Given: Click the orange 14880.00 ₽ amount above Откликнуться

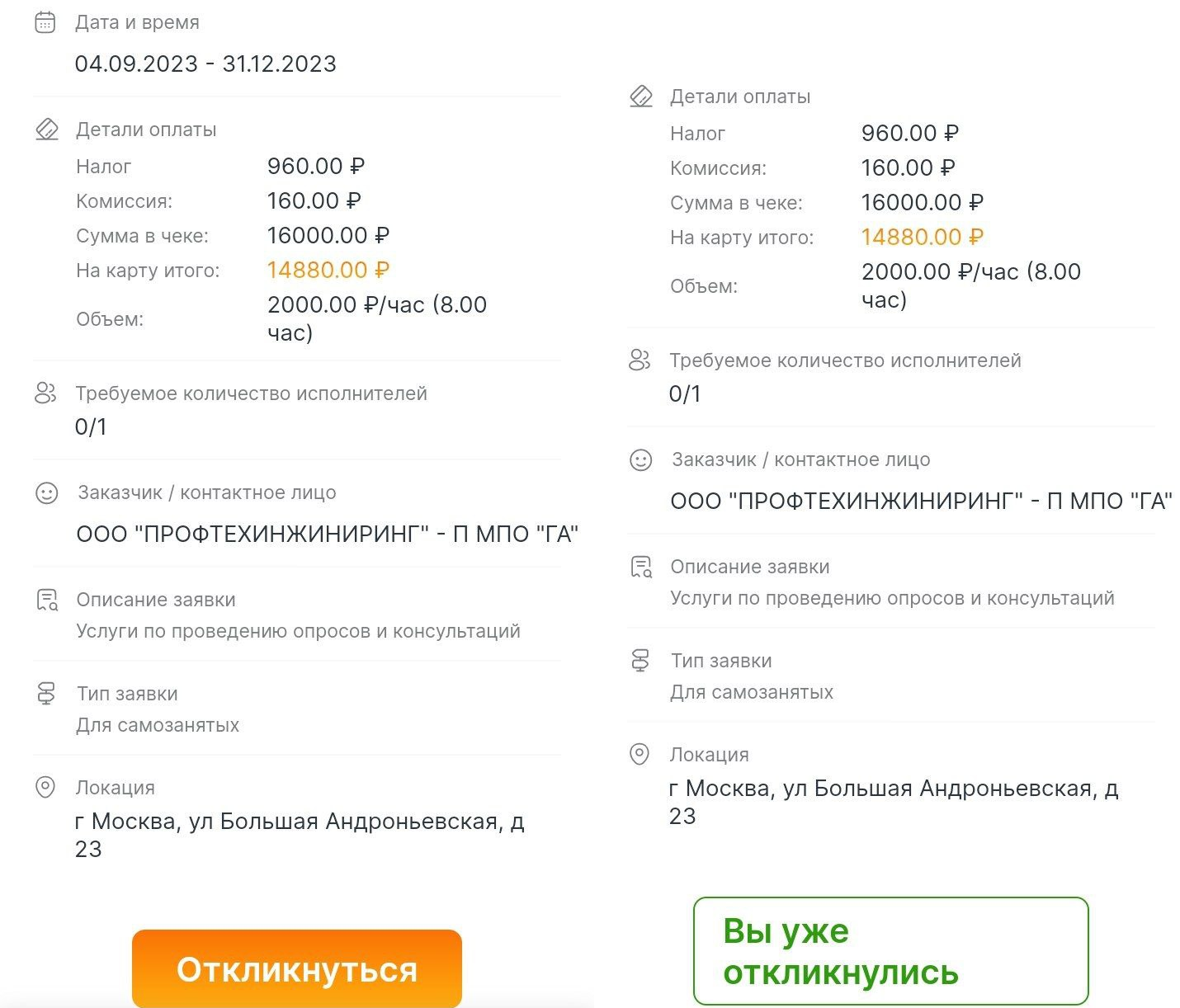Looking at the screenshot, I should click(328, 270).
